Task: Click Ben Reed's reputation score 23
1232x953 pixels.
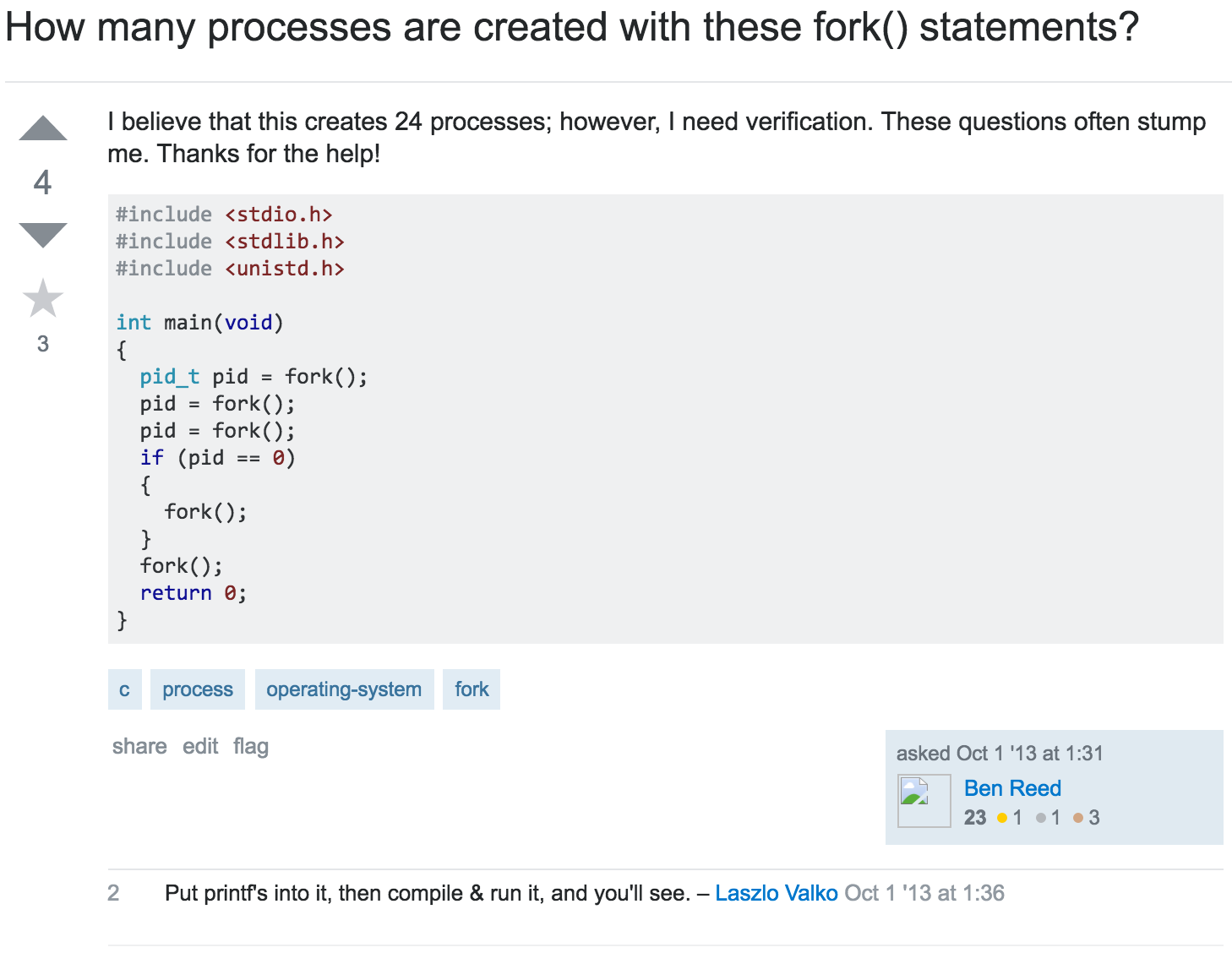Action: click(x=975, y=817)
